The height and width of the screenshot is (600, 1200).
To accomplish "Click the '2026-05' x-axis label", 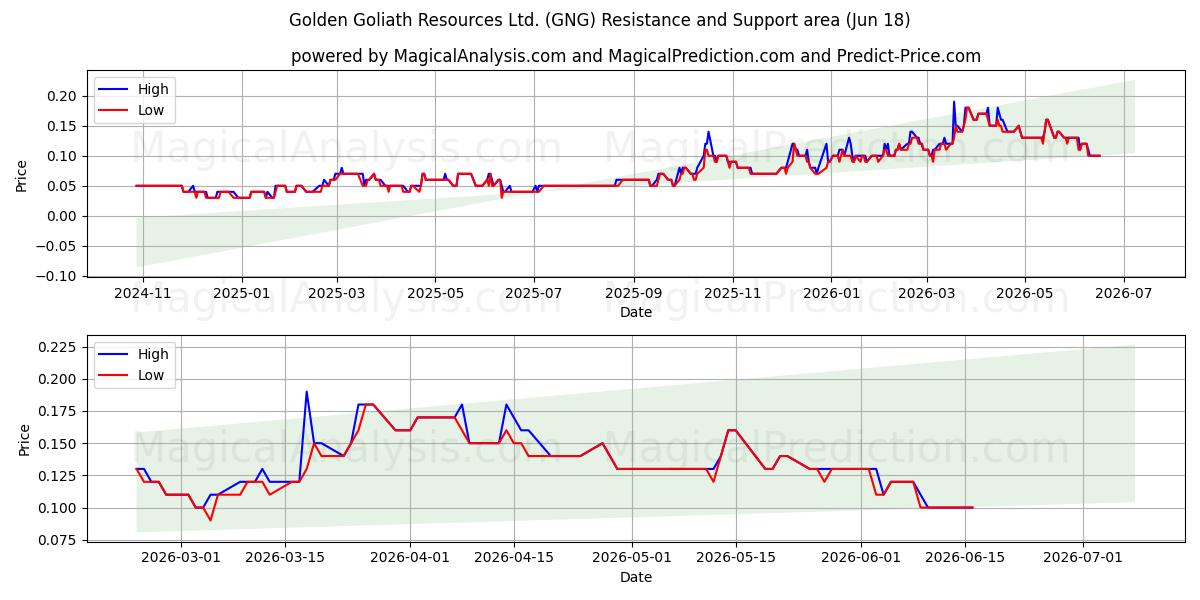I will (1024, 293).
